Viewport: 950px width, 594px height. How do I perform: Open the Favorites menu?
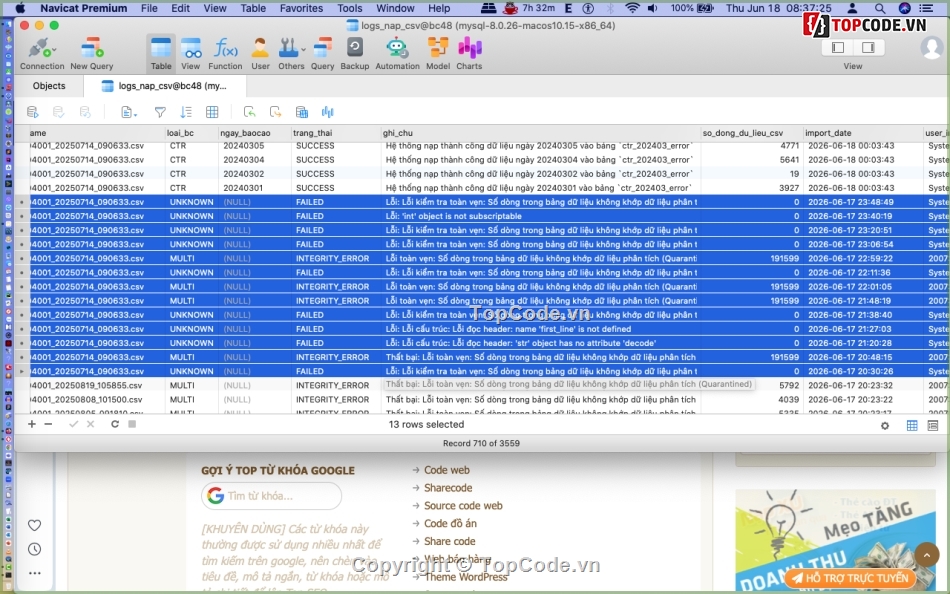tap(301, 8)
